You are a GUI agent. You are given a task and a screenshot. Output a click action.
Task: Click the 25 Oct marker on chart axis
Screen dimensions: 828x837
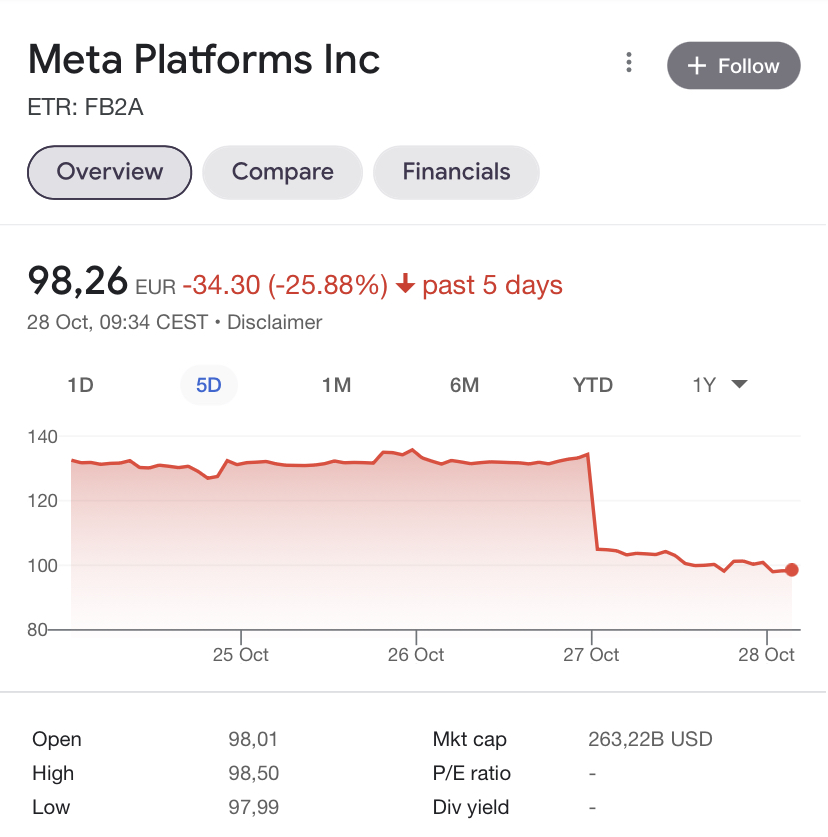(240, 654)
